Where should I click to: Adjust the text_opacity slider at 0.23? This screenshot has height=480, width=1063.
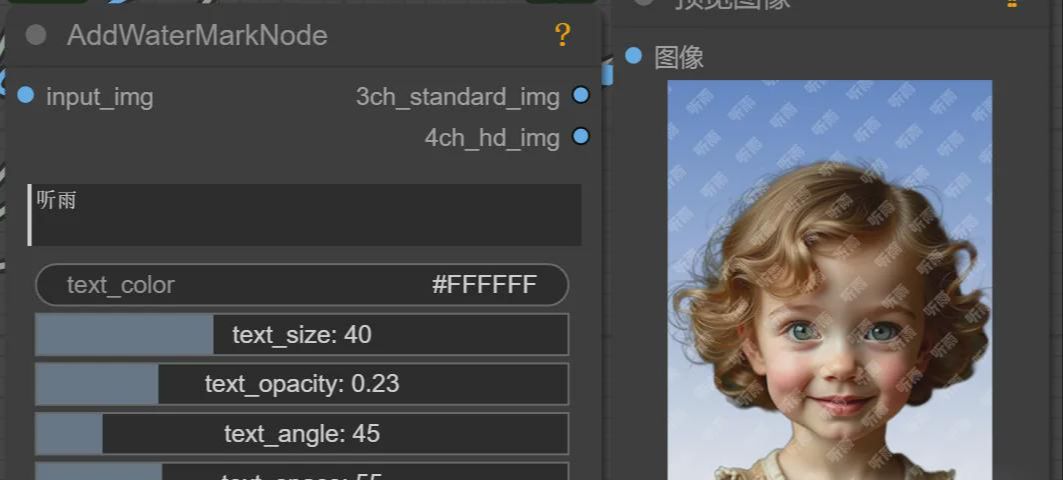point(302,384)
